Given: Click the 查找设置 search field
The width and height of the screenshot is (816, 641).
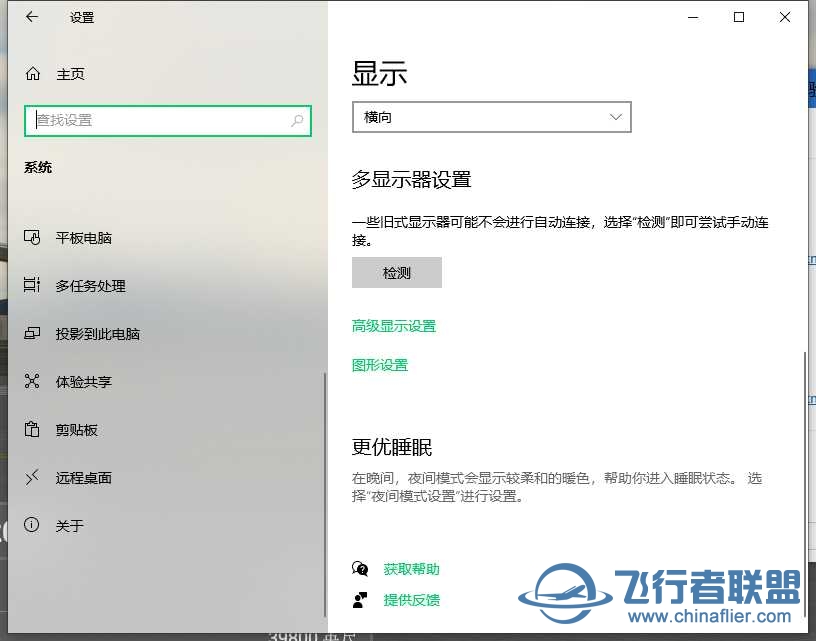Looking at the screenshot, I should [x=167, y=120].
